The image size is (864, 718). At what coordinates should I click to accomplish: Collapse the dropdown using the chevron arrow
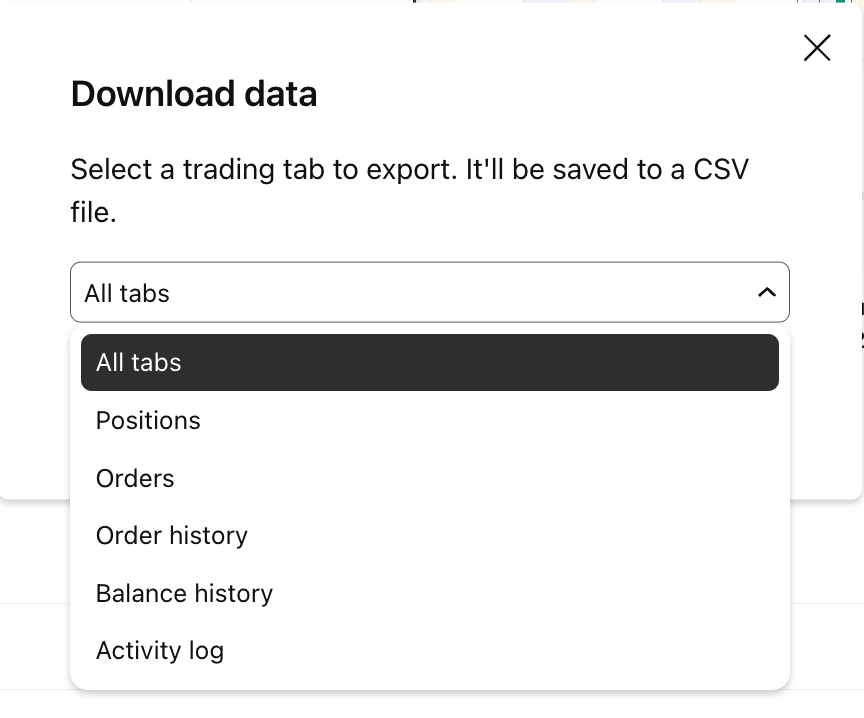766,292
